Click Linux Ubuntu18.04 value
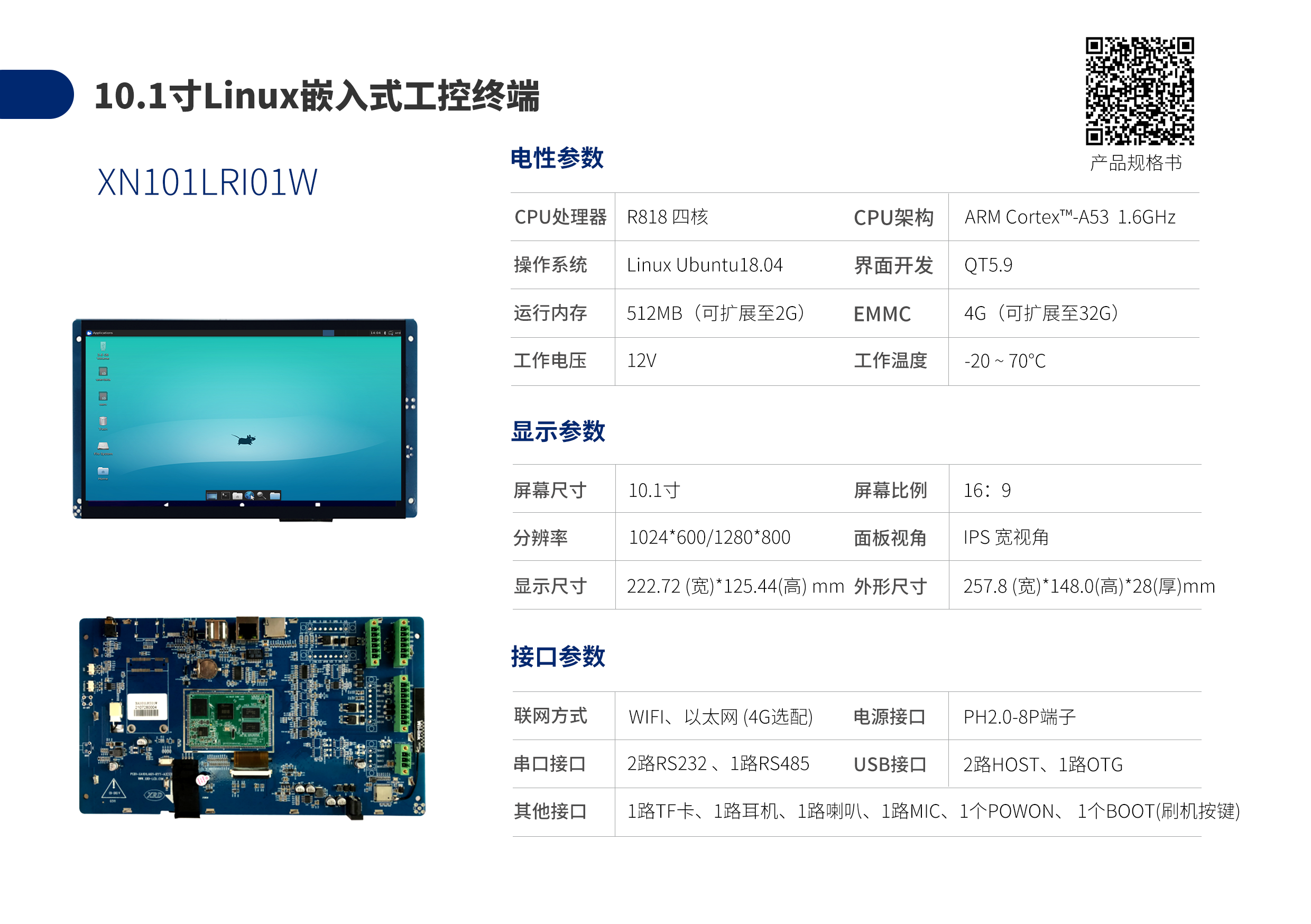This screenshot has width=1311, height=924. pos(705,265)
